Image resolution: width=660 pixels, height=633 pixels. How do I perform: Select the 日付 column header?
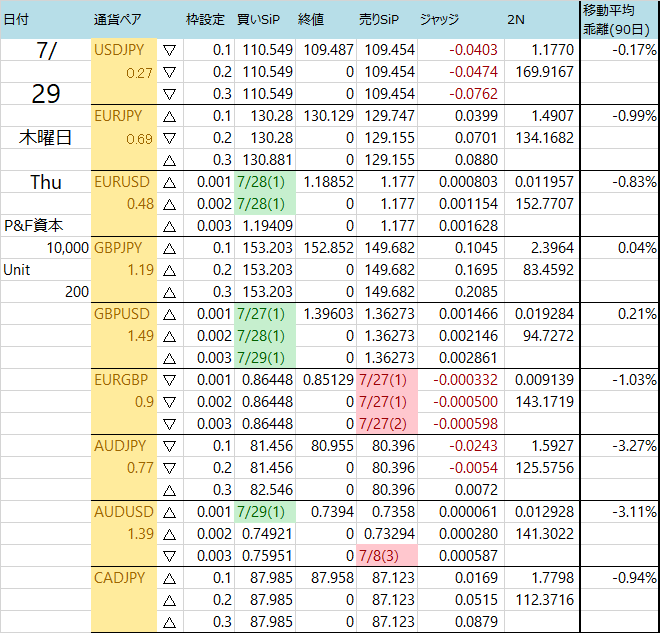tap(16, 19)
